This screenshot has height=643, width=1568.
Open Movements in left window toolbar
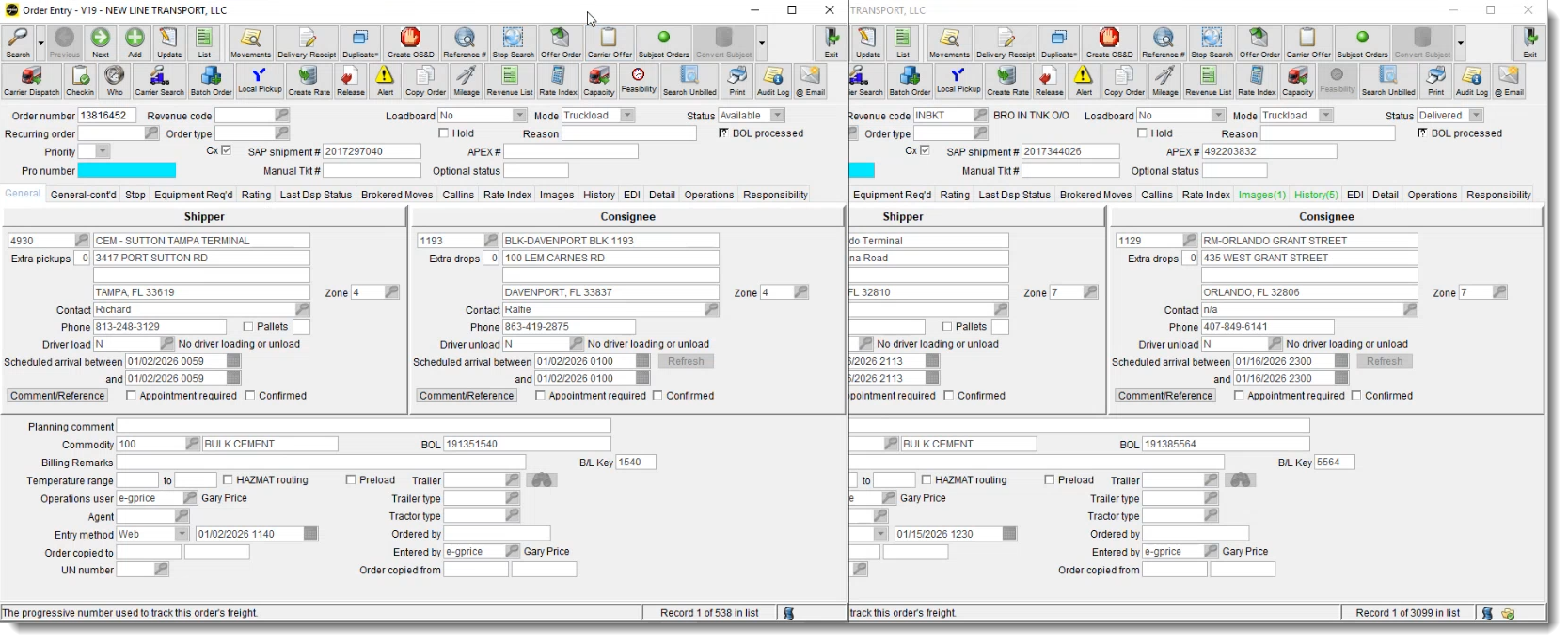click(251, 43)
